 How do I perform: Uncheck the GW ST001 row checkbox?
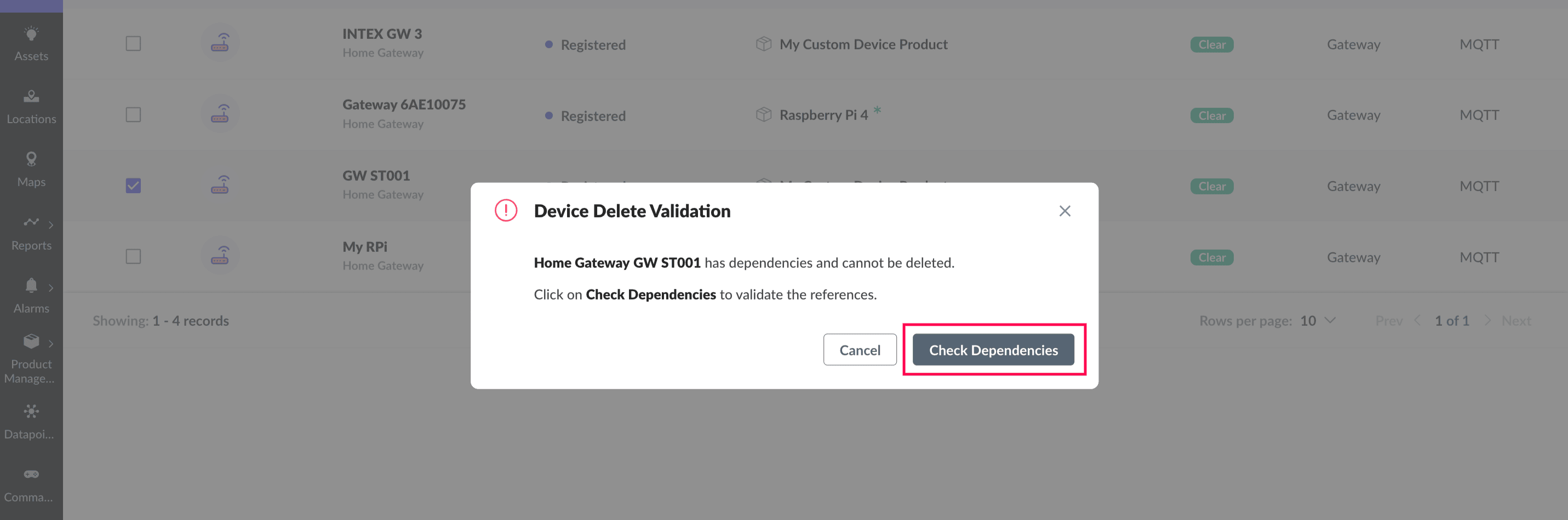[x=133, y=186]
